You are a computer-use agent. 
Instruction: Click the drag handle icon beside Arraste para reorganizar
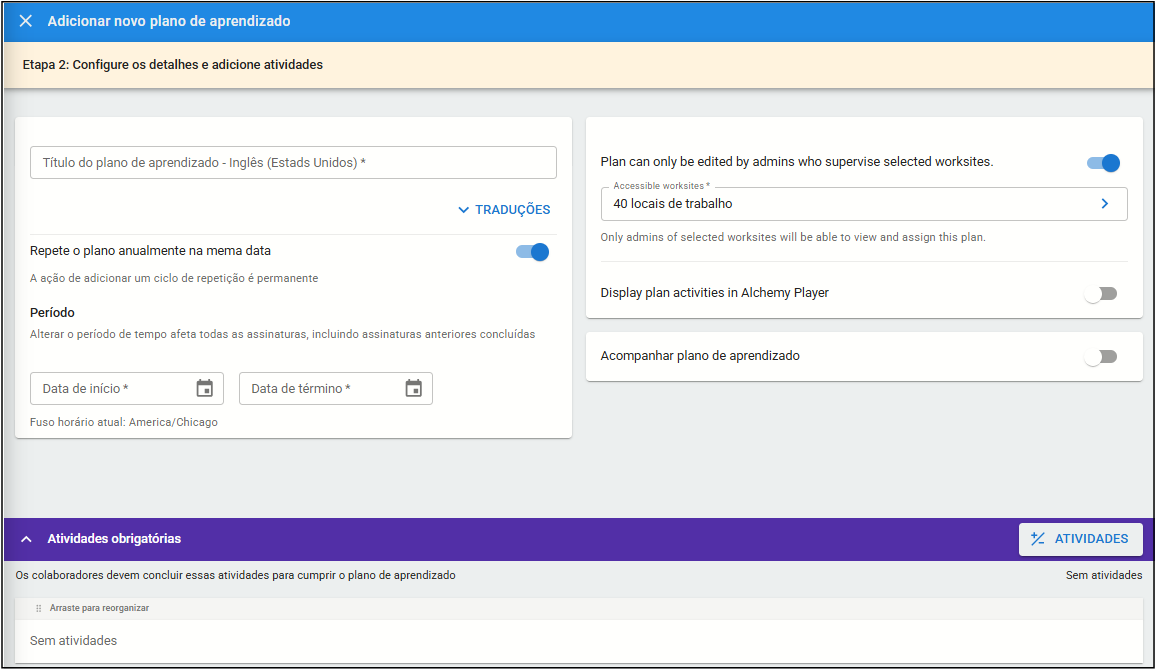click(x=39, y=608)
